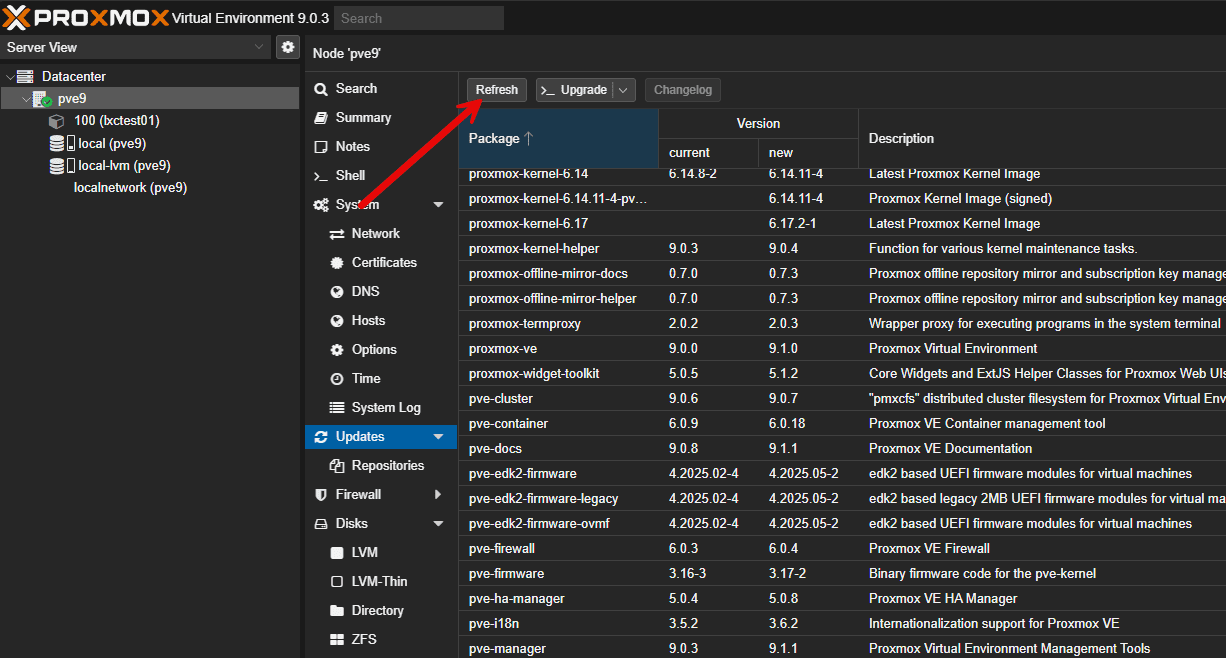Screen dimensions: 1226x658
Task: Open the Upgrade split-button dropdown arrow
Action: point(622,89)
